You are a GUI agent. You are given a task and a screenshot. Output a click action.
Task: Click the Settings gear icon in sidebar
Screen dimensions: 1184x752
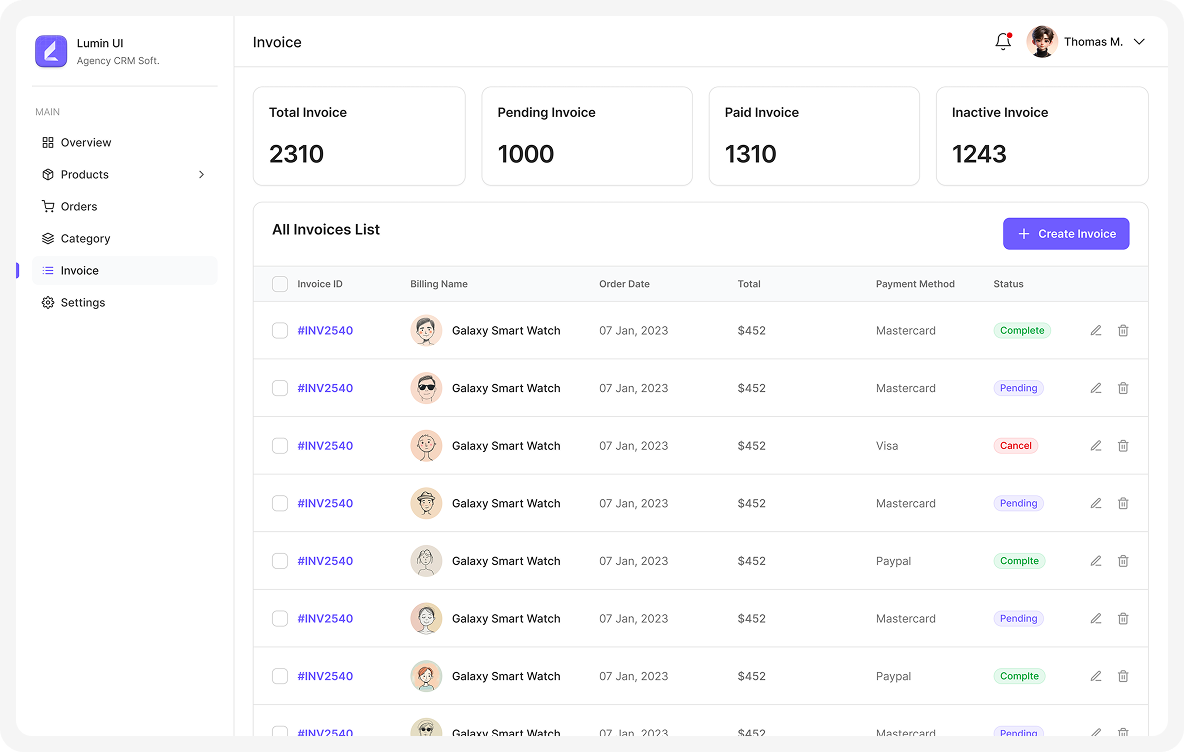[48, 303]
